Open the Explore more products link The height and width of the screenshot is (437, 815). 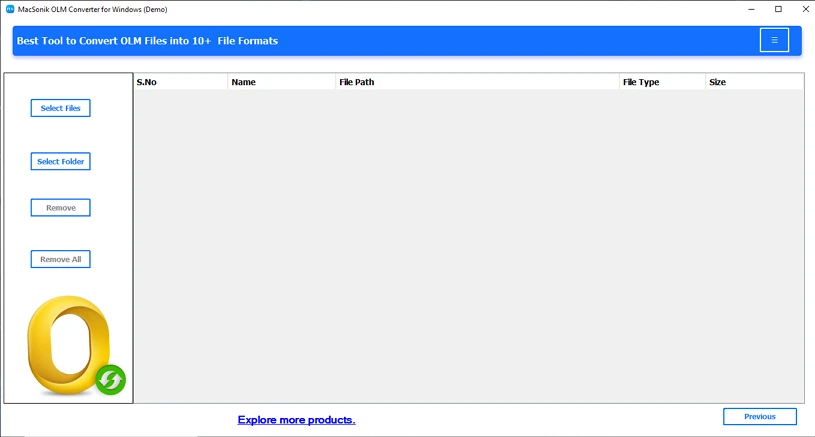[296, 420]
